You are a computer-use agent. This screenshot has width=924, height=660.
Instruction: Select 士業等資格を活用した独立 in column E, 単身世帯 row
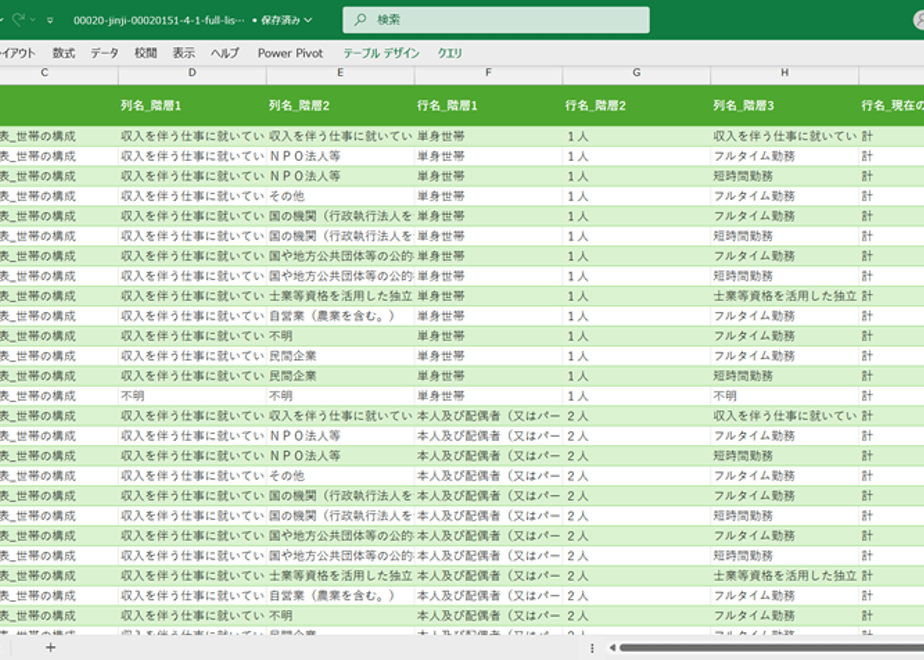(x=340, y=296)
